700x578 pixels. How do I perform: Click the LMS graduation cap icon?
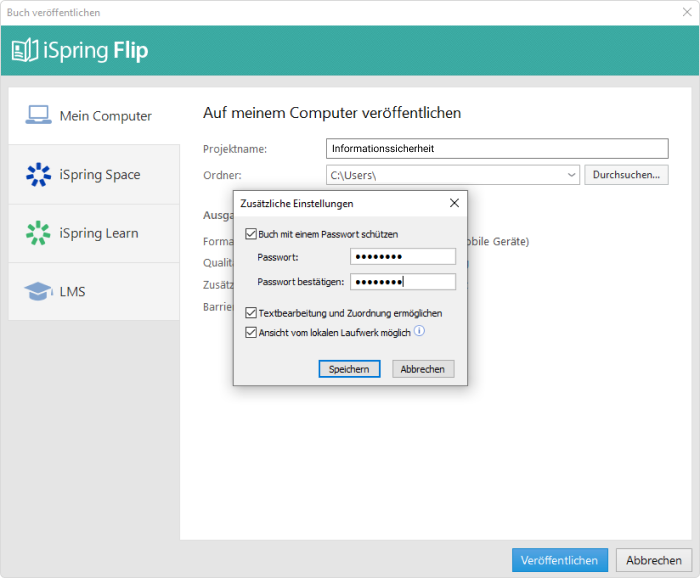click(38, 291)
